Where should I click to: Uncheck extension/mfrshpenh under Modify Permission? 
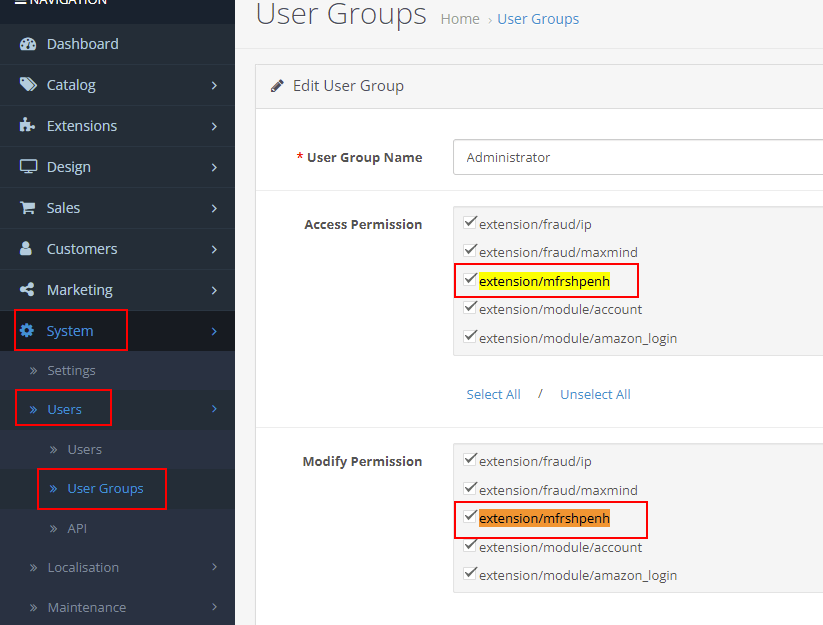pos(470,516)
